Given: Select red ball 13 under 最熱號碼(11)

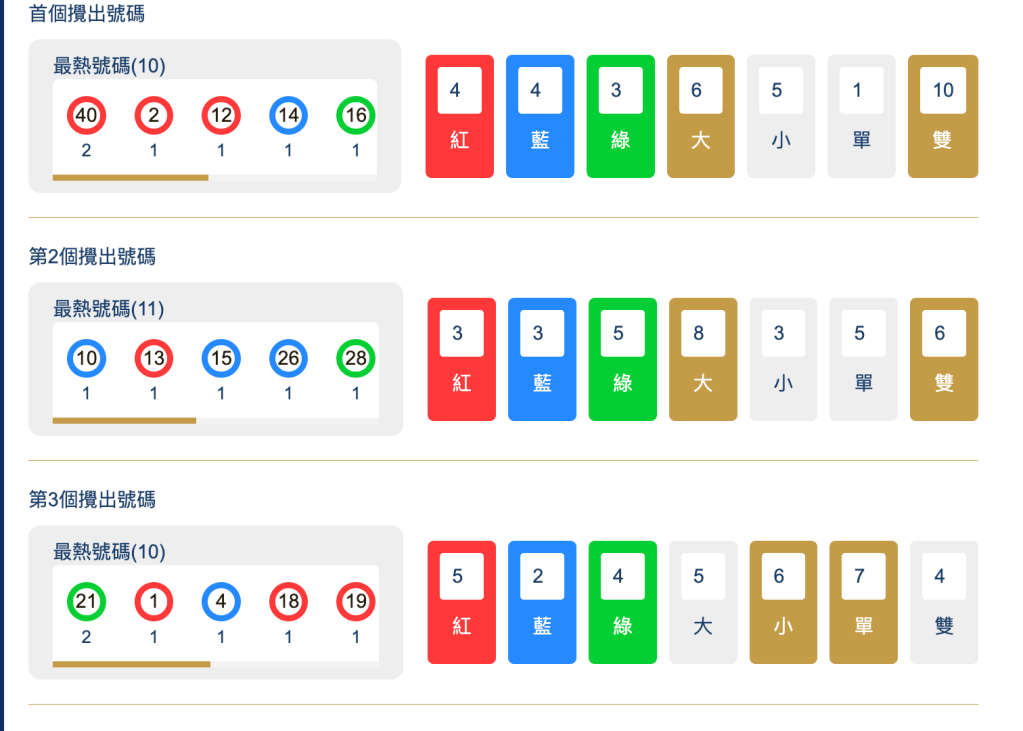Looking at the screenshot, I should coord(153,358).
